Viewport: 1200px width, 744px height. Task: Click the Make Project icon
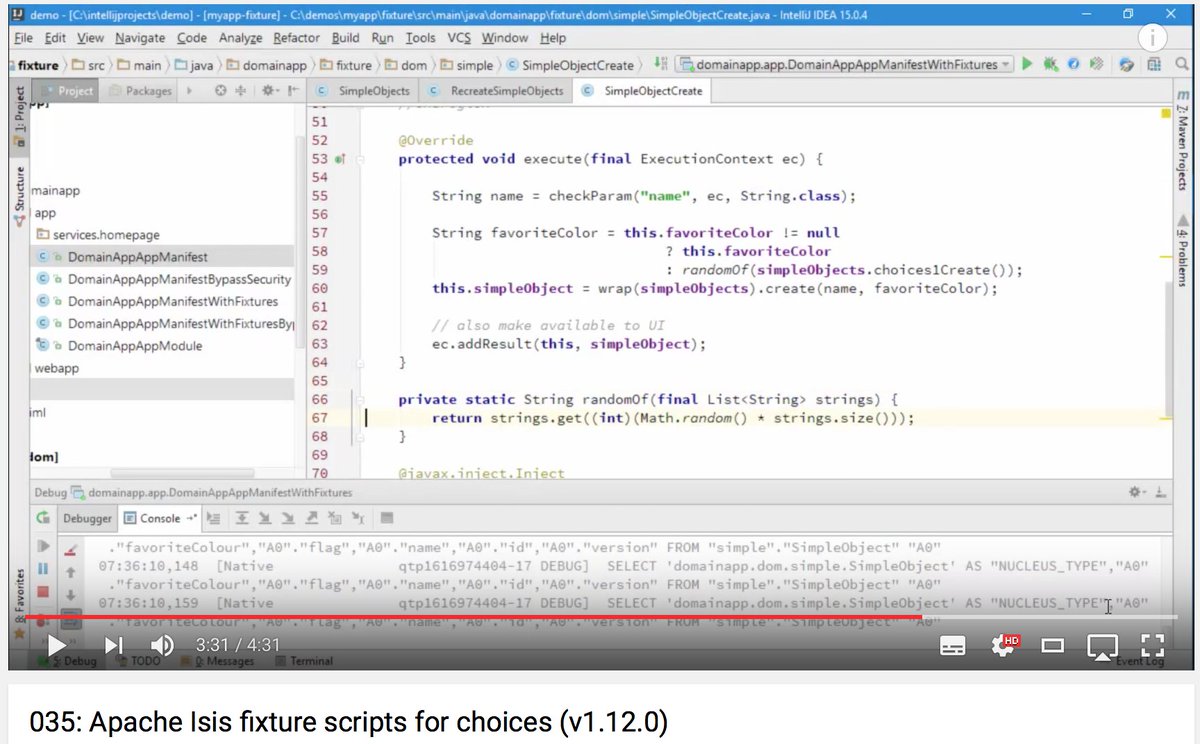point(661,64)
